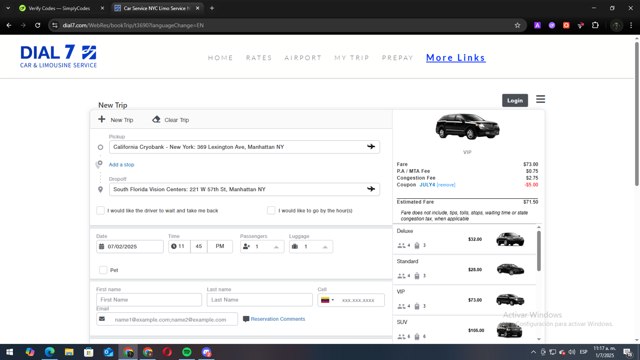Click the Login button
This screenshot has width=640, height=360.
515,100
